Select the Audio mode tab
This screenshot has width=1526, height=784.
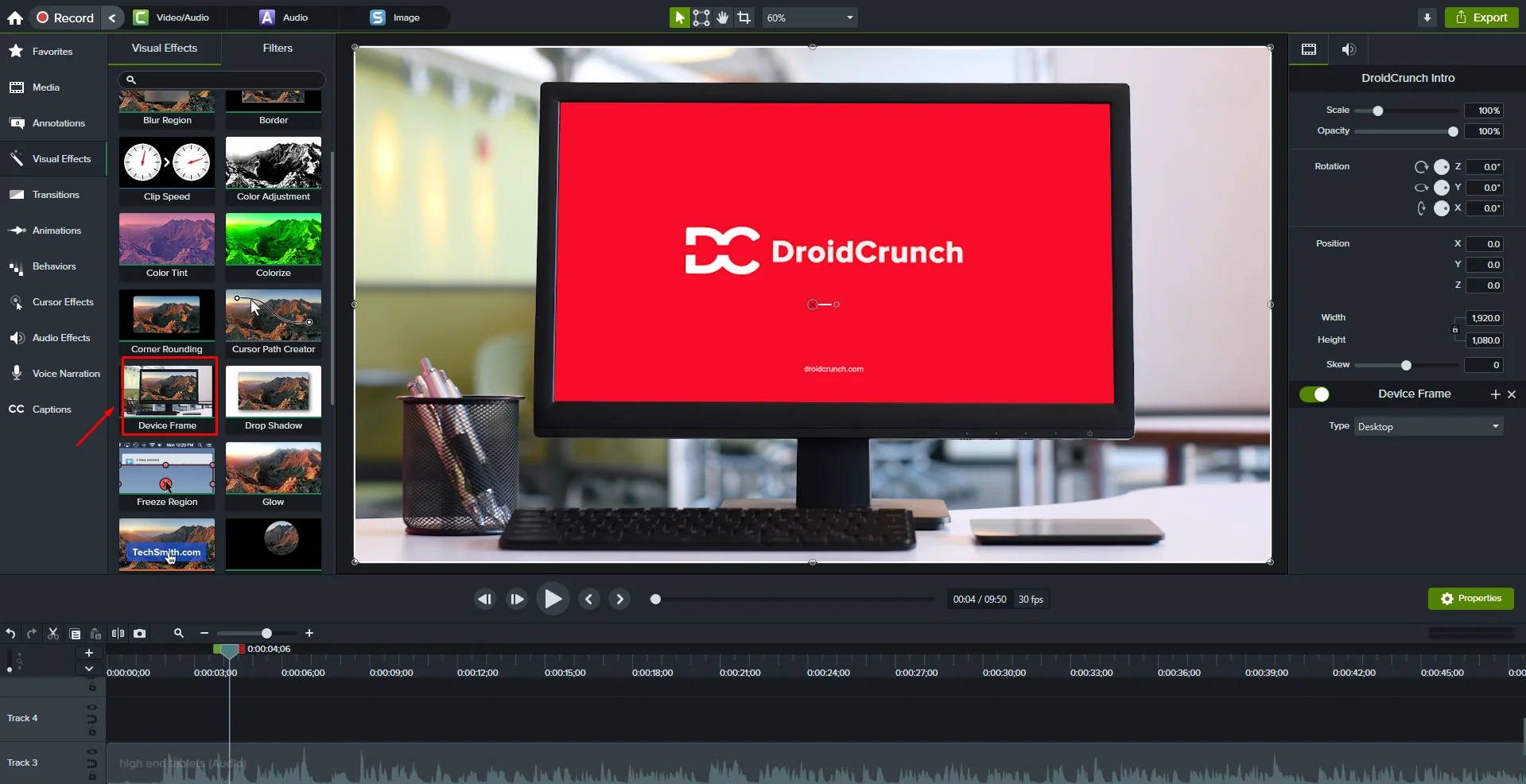click(285, 17)
